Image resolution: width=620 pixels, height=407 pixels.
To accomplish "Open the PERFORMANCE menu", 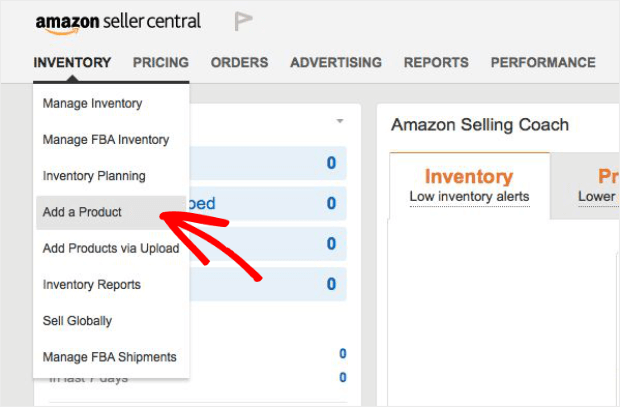I will click(x=543, y=62).
